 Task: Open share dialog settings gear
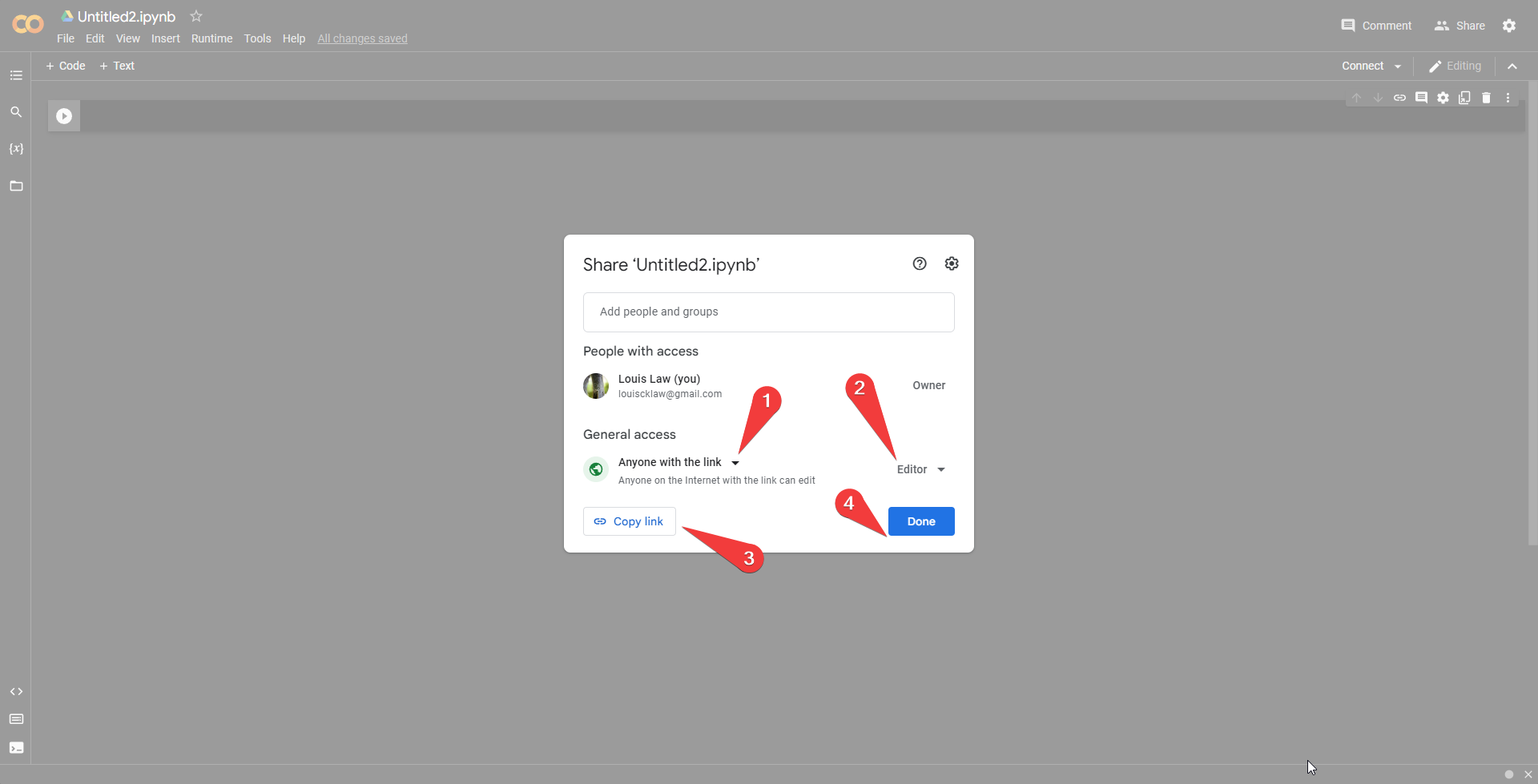(x=952, y=263)
